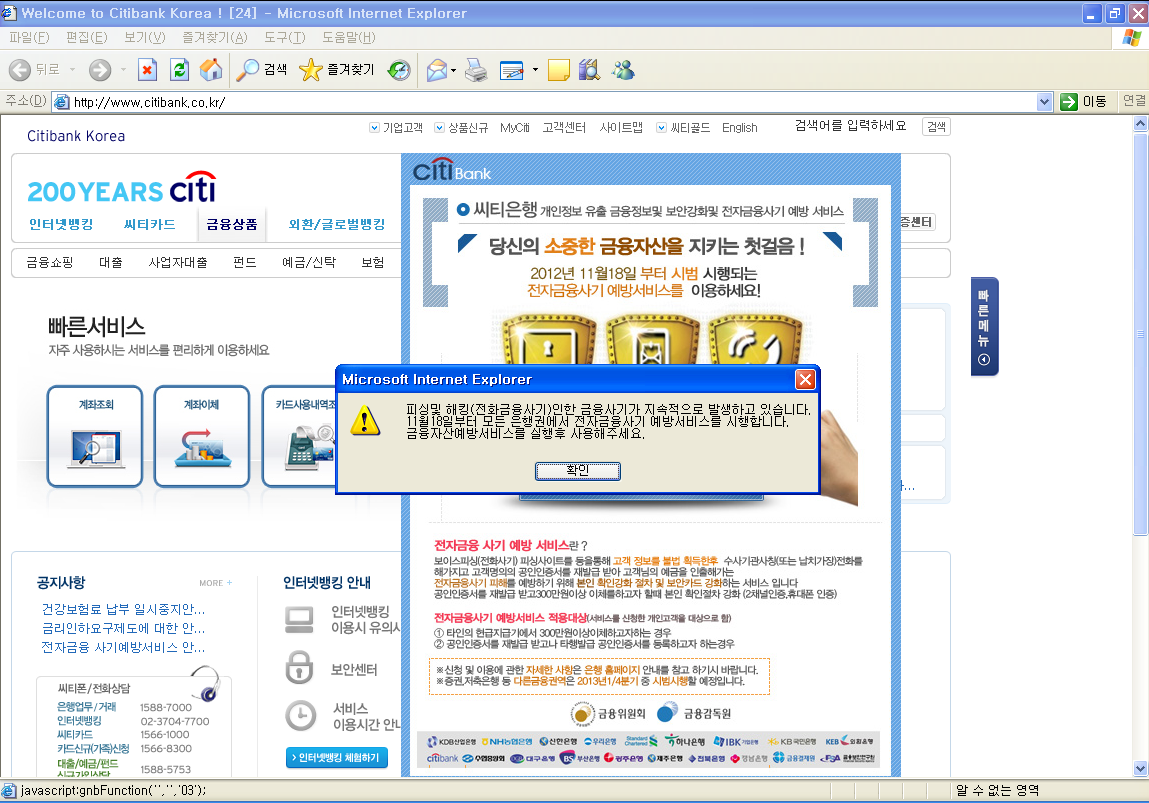
Task: Click the 검색 button beside site search
Action: click(936, 127)
